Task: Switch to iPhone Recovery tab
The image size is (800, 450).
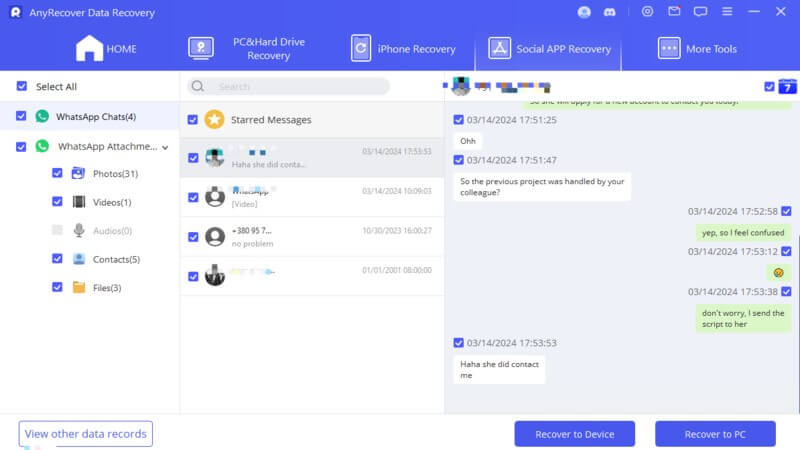Action: [x=403, y=48]
